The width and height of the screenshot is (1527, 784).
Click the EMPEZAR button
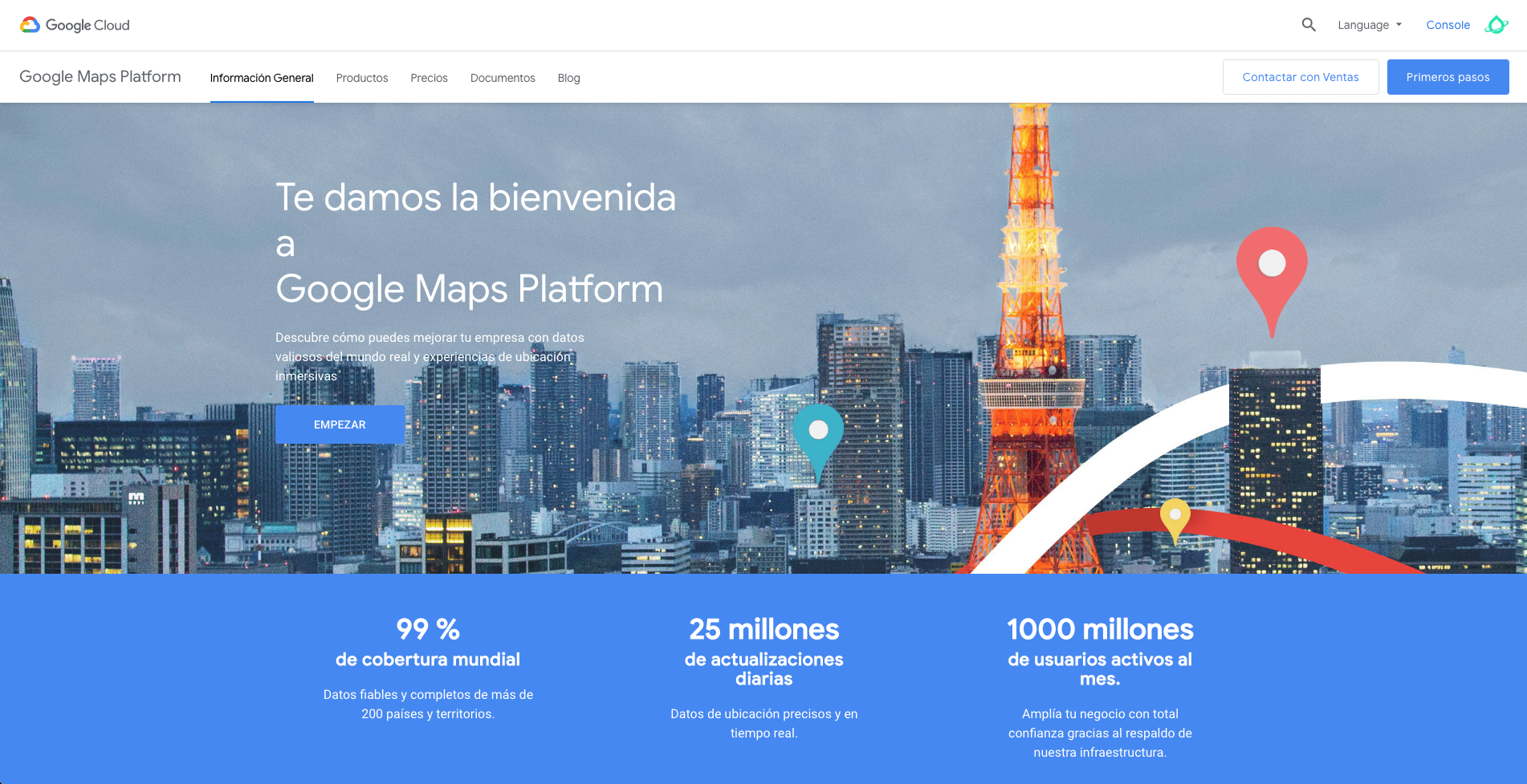coord(340,424)
